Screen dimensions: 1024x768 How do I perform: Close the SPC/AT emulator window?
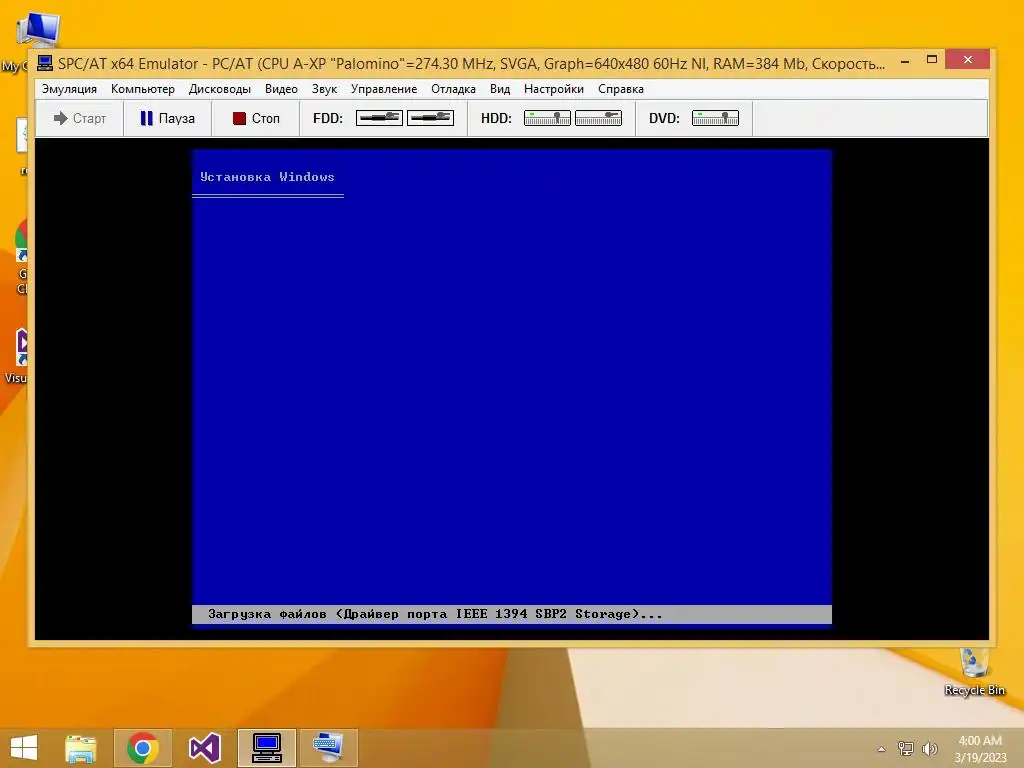tap(968, 59)
